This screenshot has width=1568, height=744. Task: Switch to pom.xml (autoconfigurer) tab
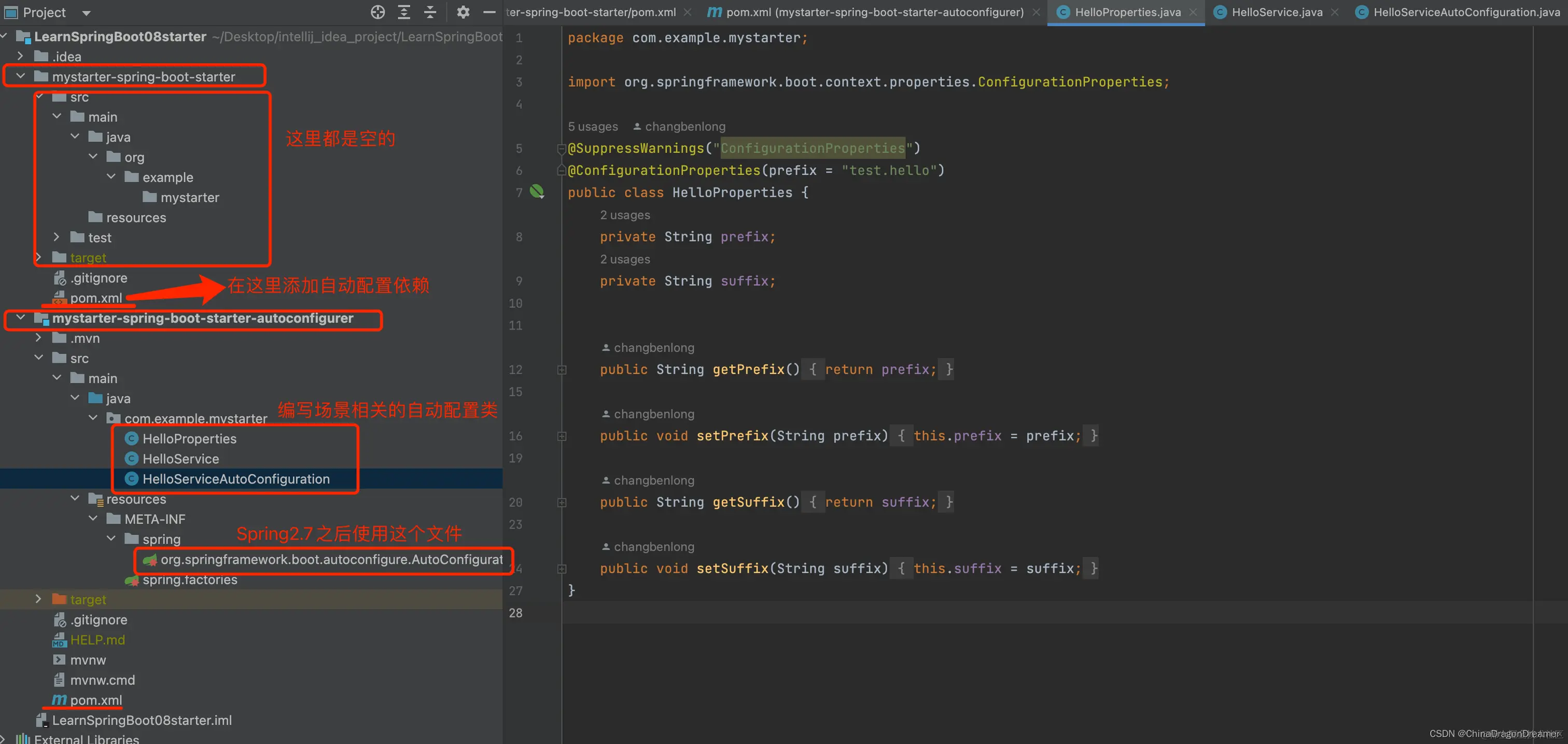874,12
